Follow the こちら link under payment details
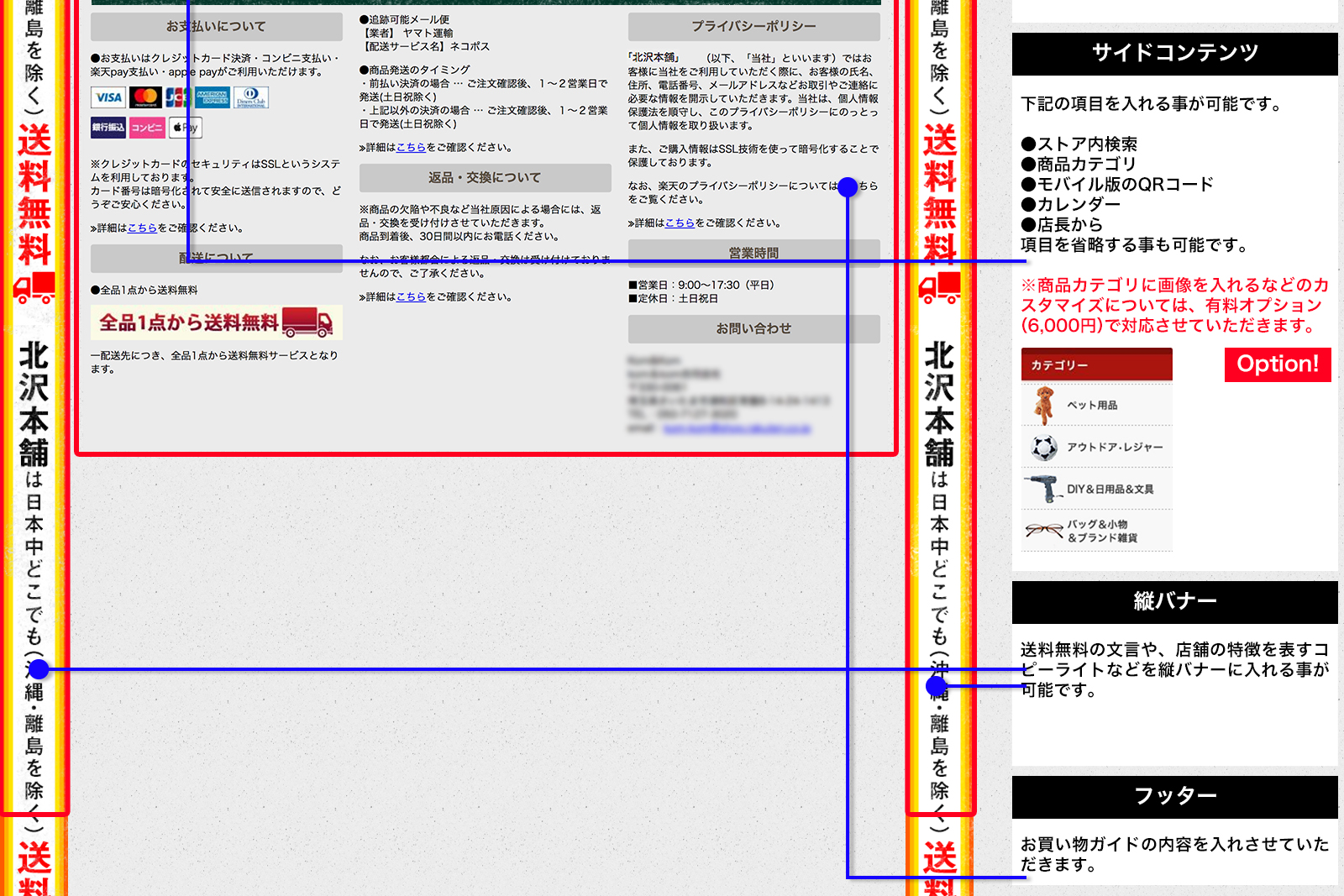Viewport: 1344px width, 896px height. click(x=142, y=228)
